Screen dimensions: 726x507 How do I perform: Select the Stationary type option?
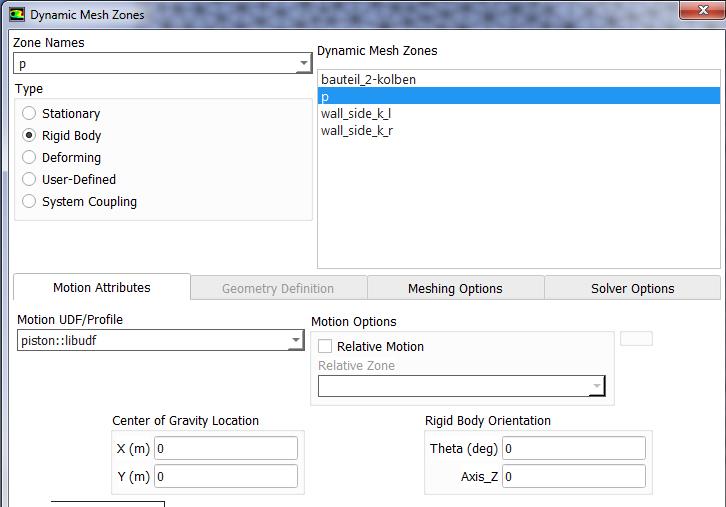pyautogui.click(x=29, y=113)
